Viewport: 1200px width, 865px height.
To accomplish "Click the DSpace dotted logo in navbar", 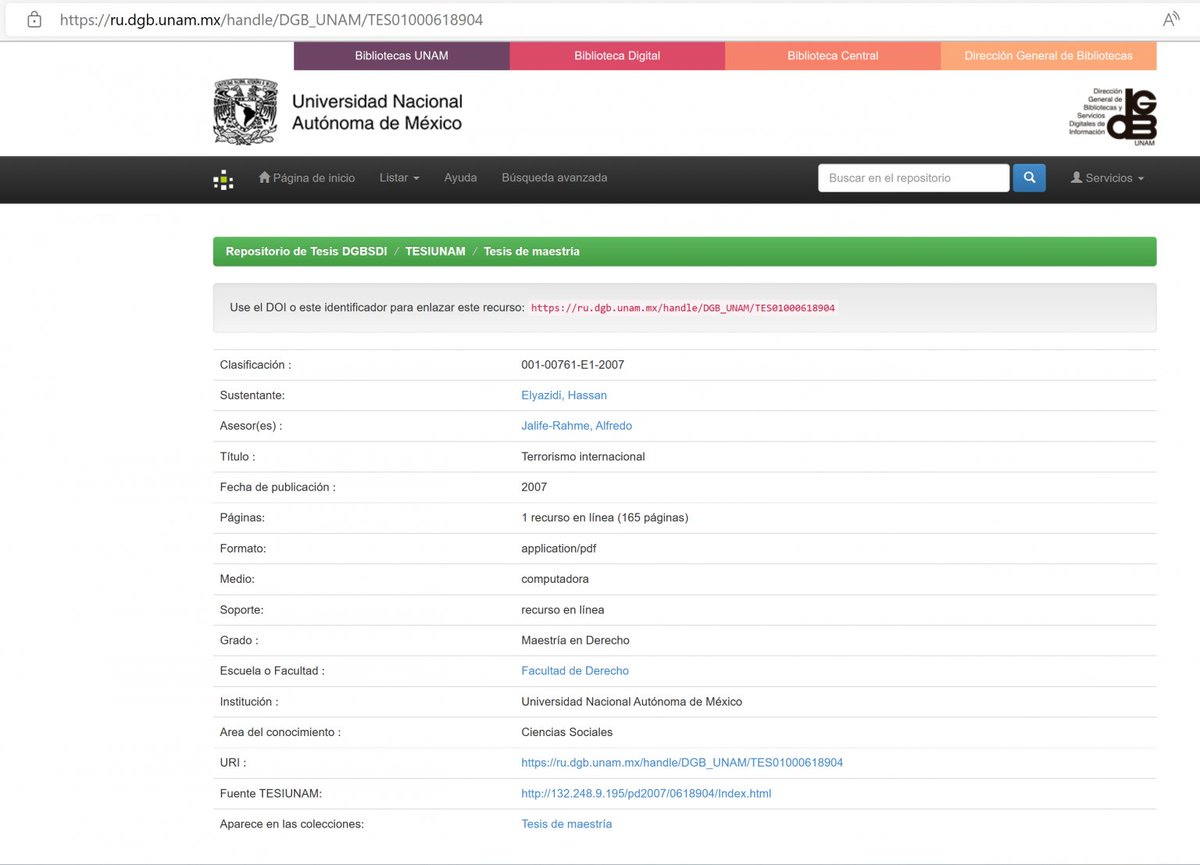I will point(224,180).
